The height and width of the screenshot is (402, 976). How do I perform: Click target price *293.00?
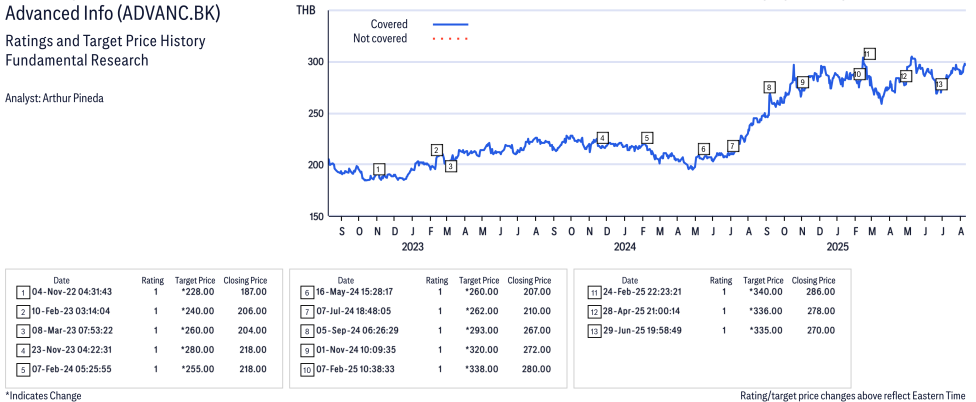click(482, 330)
